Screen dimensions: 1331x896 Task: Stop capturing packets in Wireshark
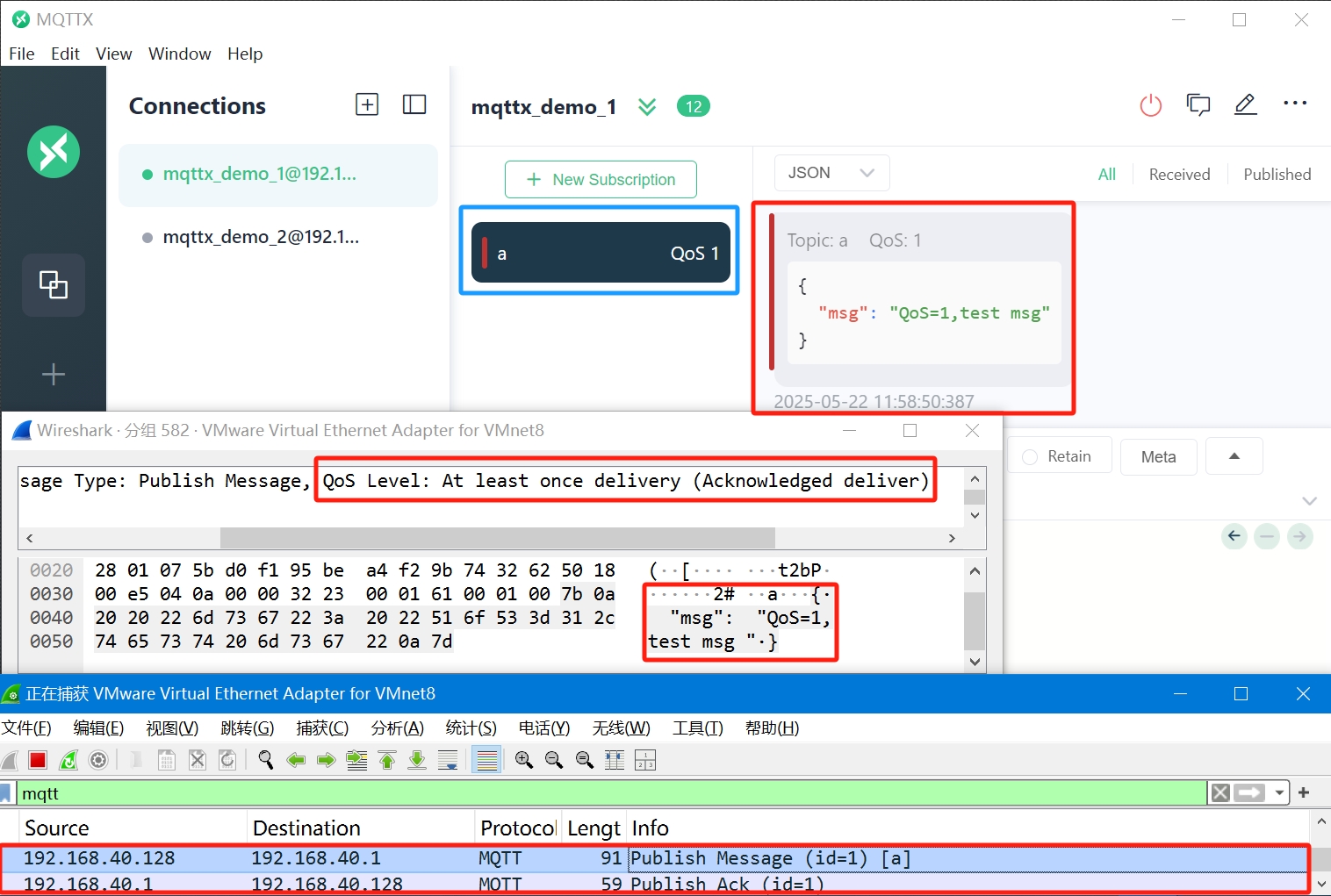coord(37,760)
